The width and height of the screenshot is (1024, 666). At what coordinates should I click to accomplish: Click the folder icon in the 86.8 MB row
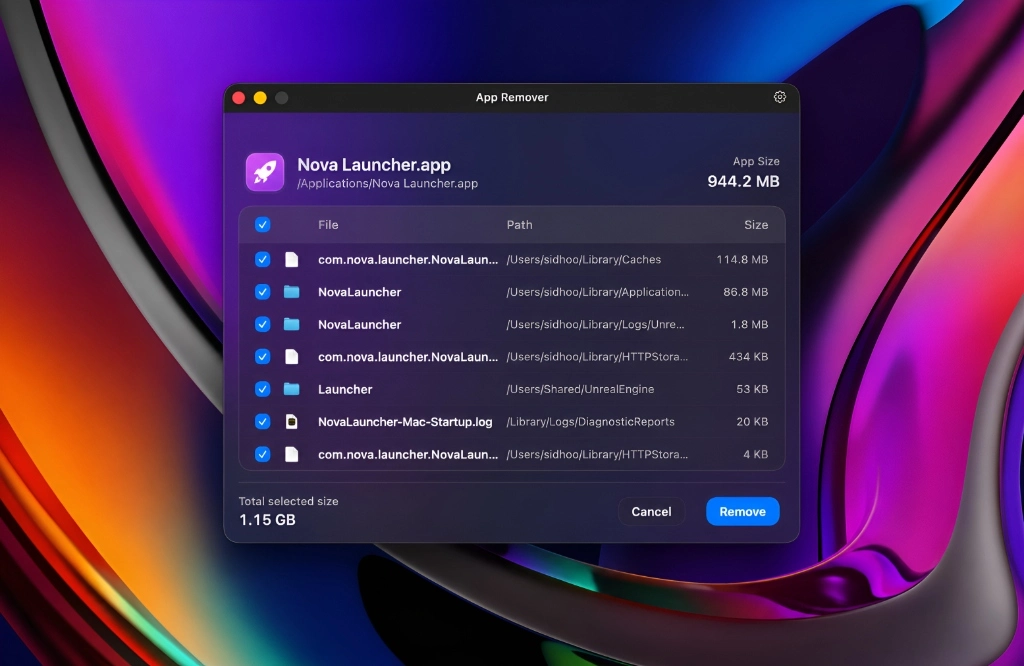[291, 292]
